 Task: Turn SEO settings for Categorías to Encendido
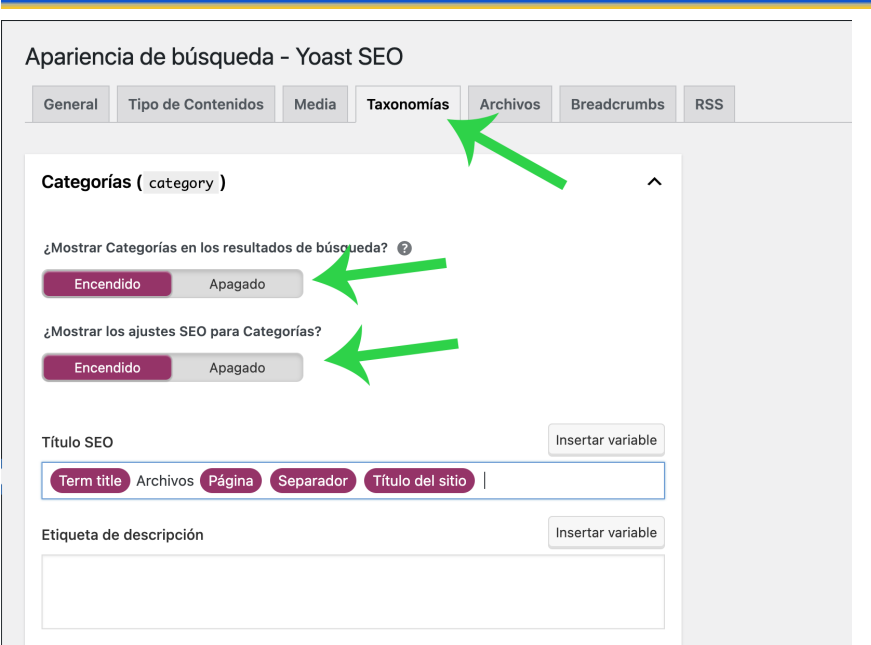(x=107, y=368)
